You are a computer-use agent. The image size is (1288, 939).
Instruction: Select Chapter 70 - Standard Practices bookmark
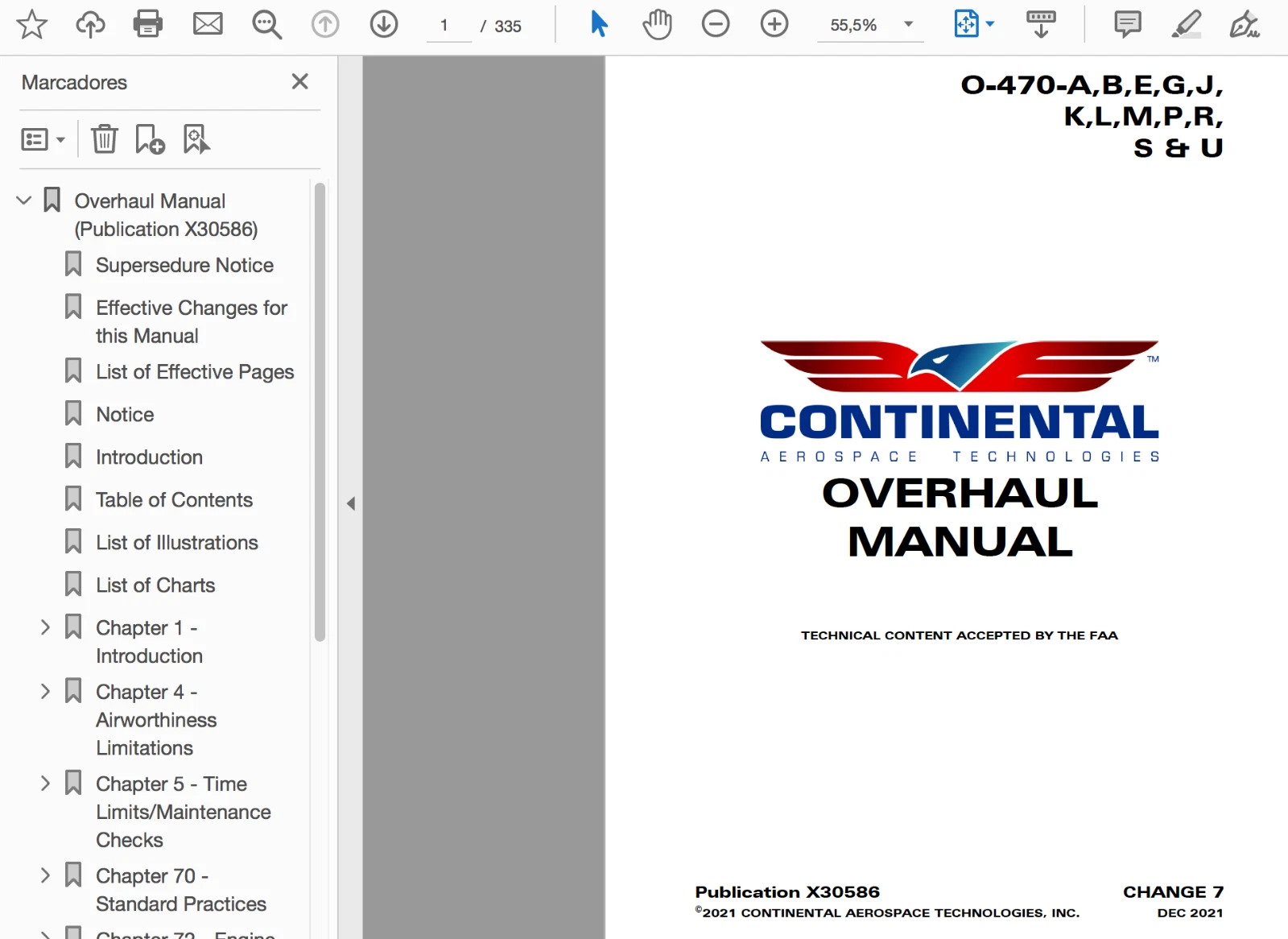coord(181,890)
